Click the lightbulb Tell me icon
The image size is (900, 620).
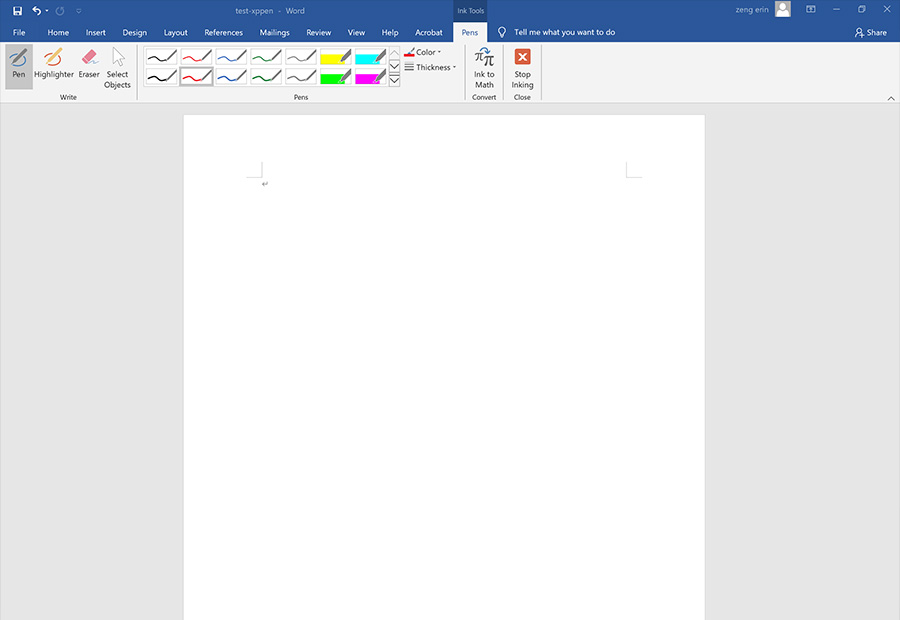coord(502,33)
